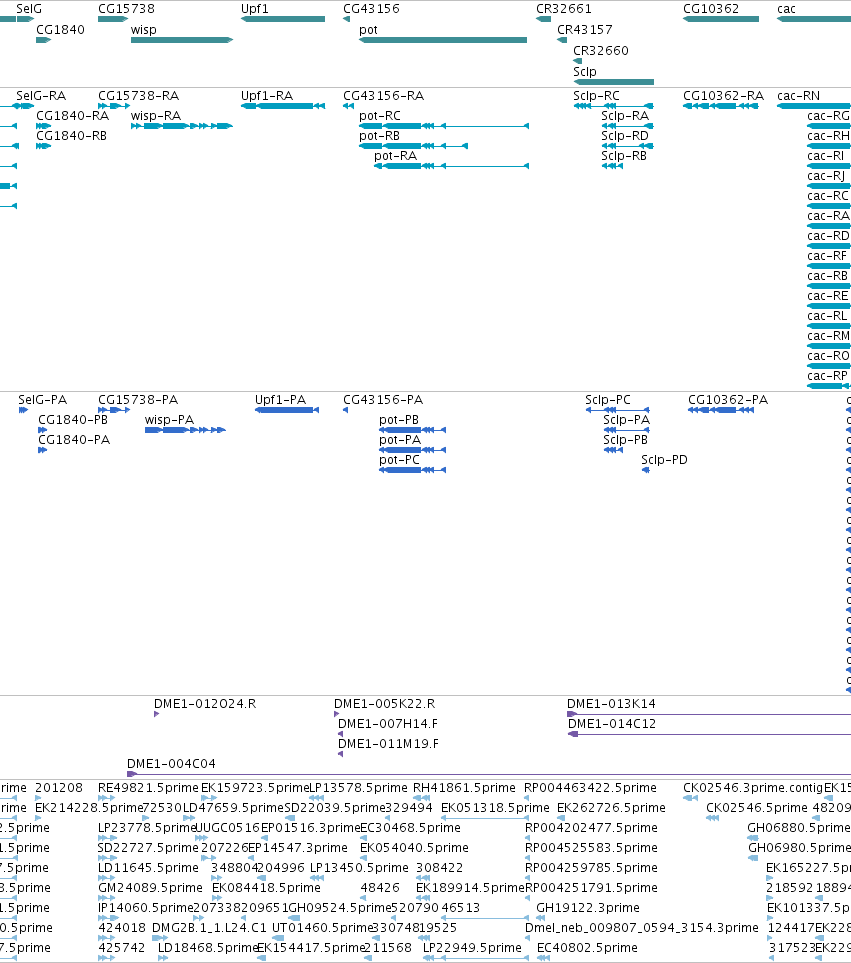
Task: Select the Sclp gene bar
Action: 613,82
